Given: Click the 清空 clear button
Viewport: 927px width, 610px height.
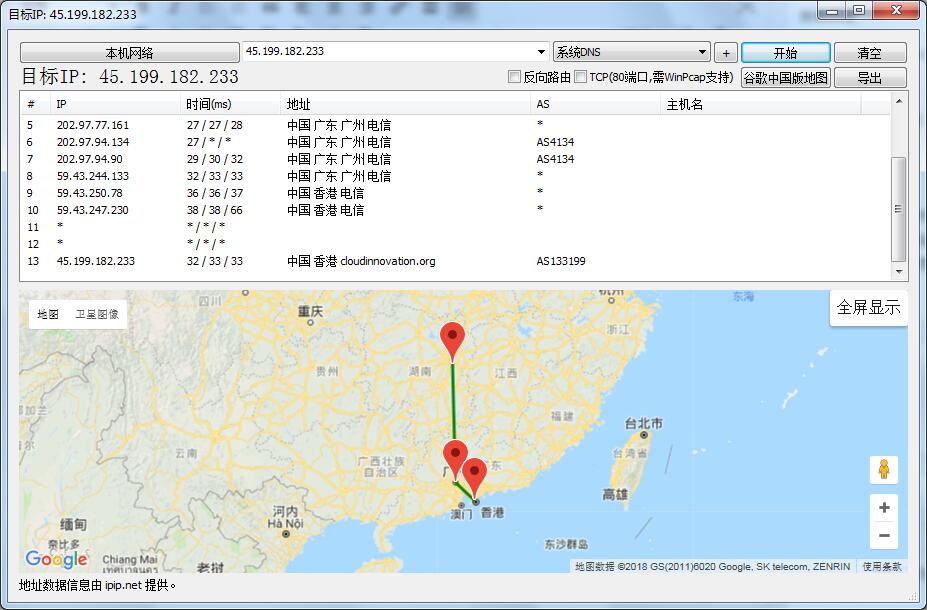Looking at the screenshot, I should point(869,53).
